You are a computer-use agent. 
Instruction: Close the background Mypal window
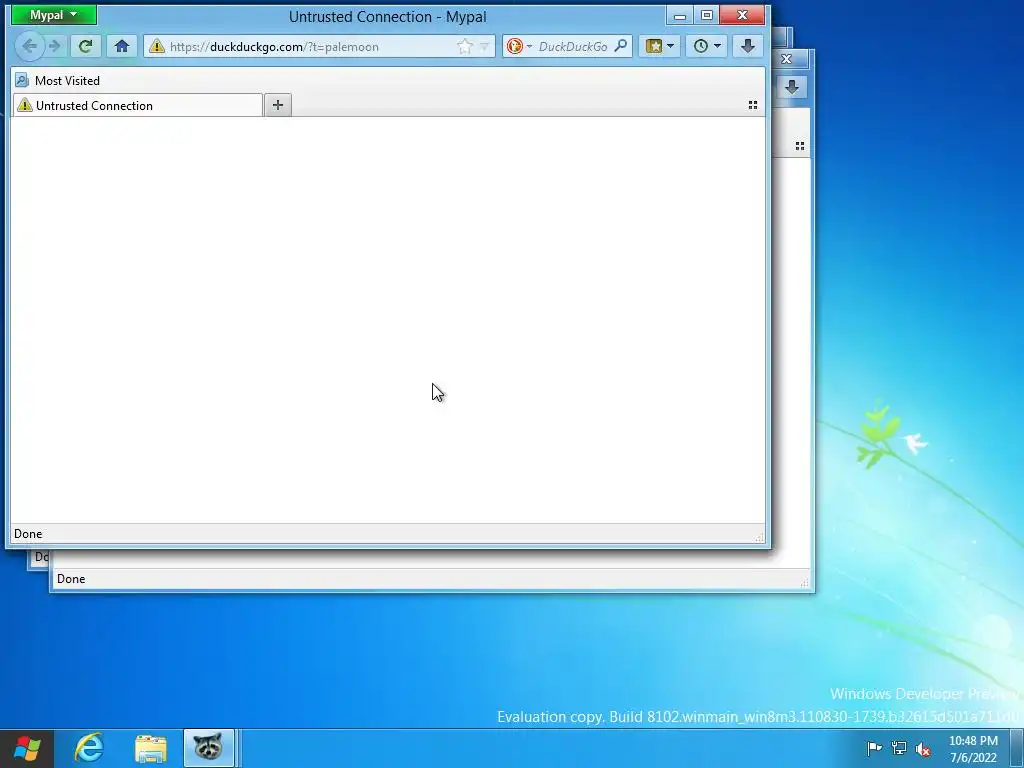(787, 59)
